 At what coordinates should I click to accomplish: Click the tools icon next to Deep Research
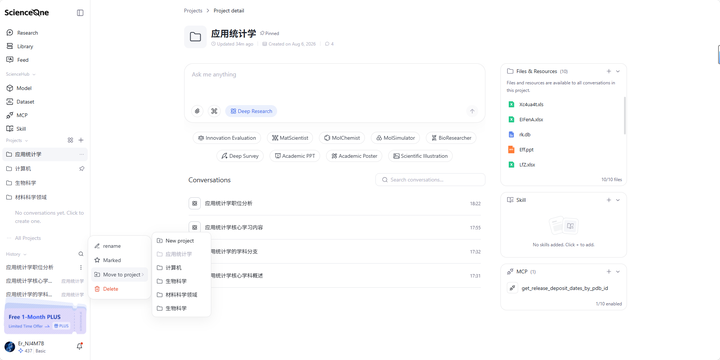click(x=214, y=111)
